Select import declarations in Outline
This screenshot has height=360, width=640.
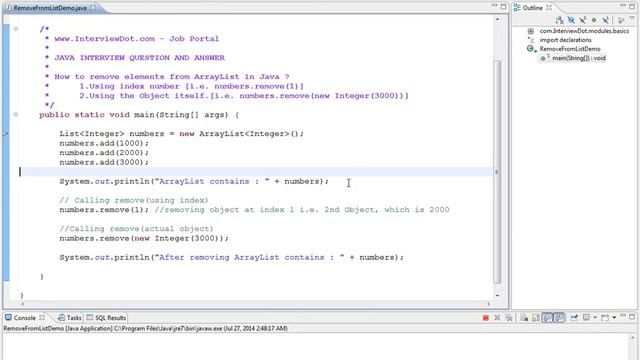[565, 40]
